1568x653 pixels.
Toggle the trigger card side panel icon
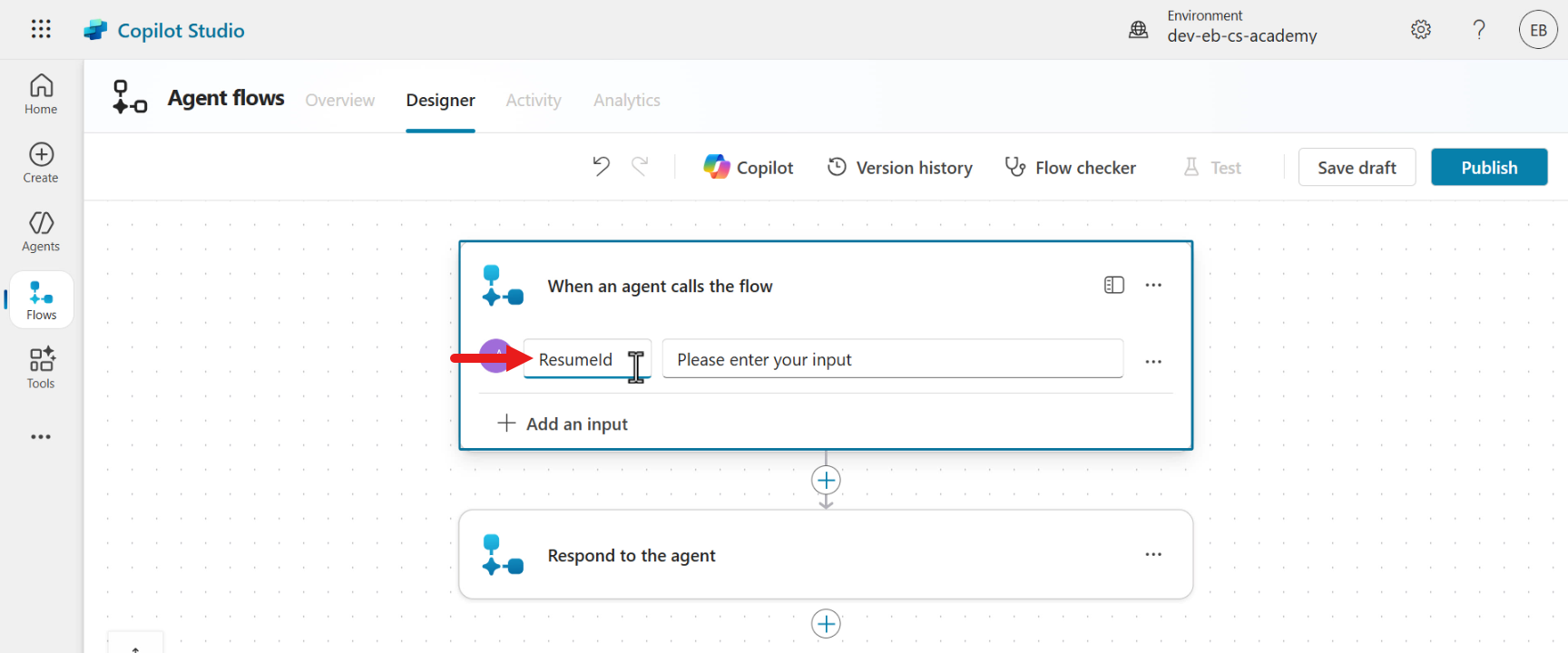coord(1113,286)
